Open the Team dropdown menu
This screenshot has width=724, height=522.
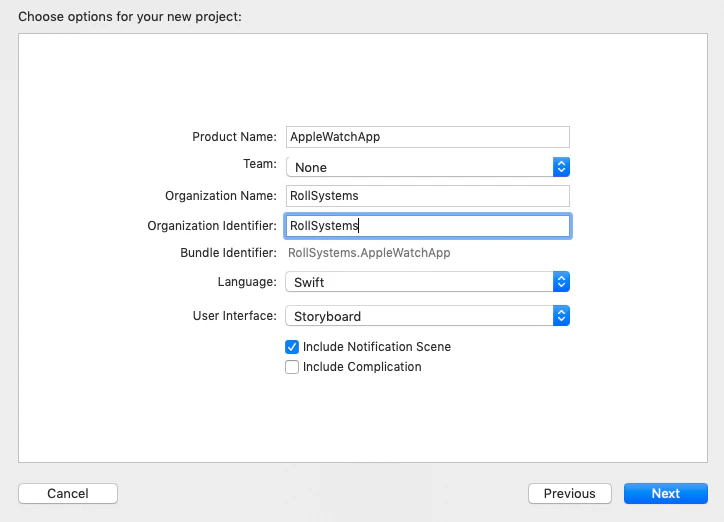pos(428,167)
